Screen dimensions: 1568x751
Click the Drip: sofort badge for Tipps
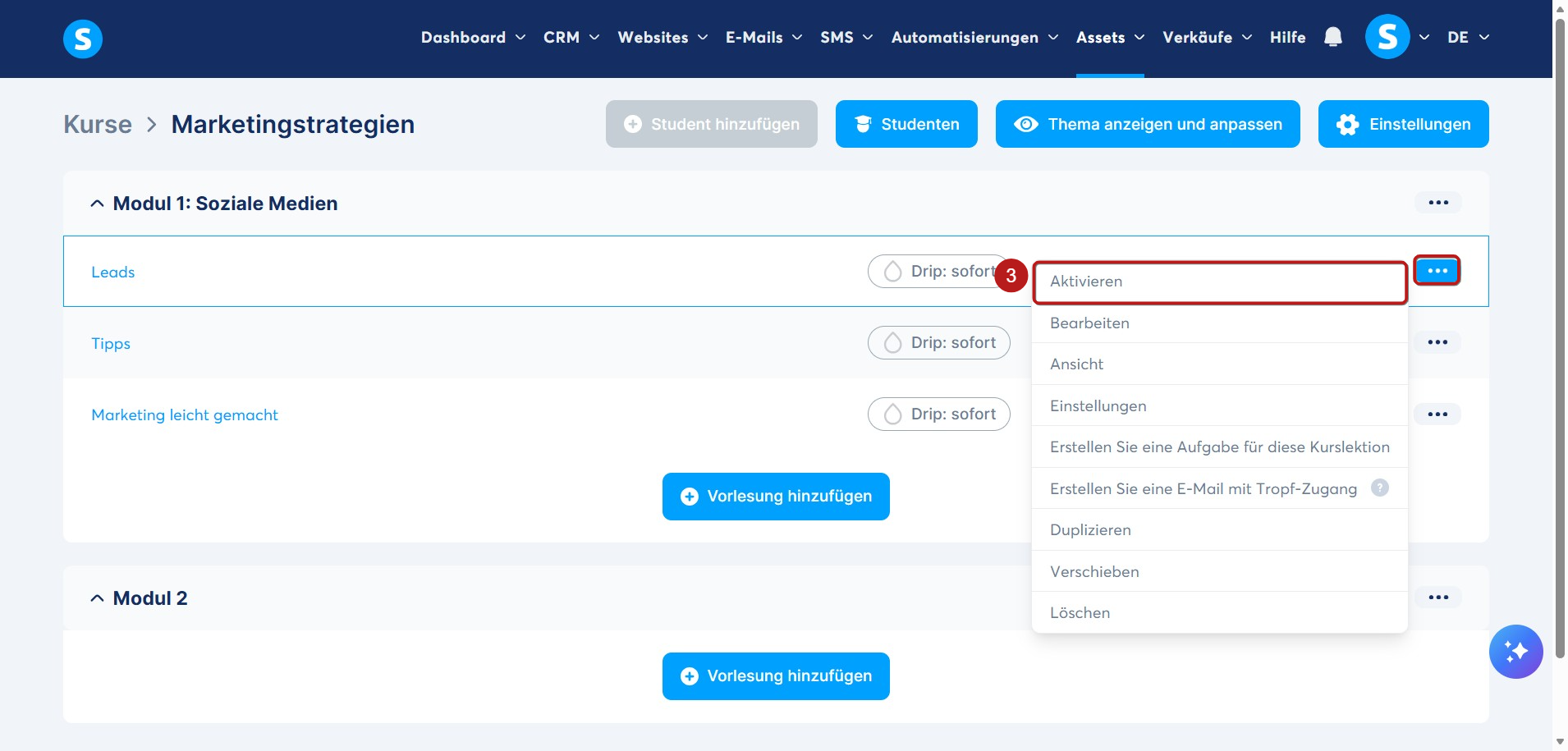939,343
